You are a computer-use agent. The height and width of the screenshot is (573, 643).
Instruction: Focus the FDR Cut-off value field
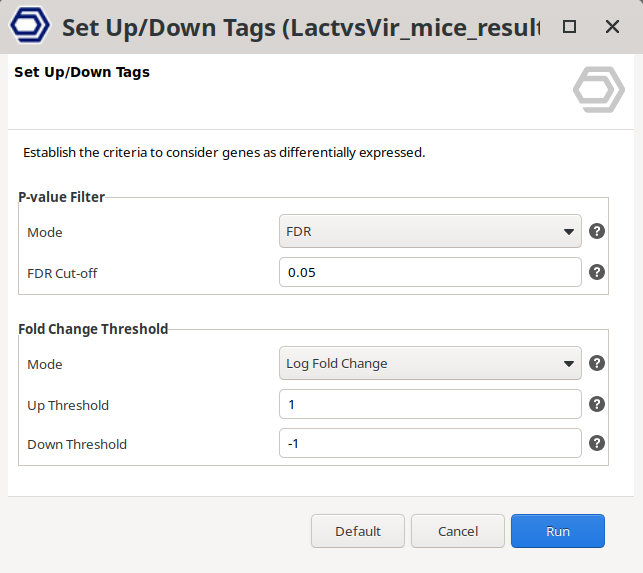(430, 272)
